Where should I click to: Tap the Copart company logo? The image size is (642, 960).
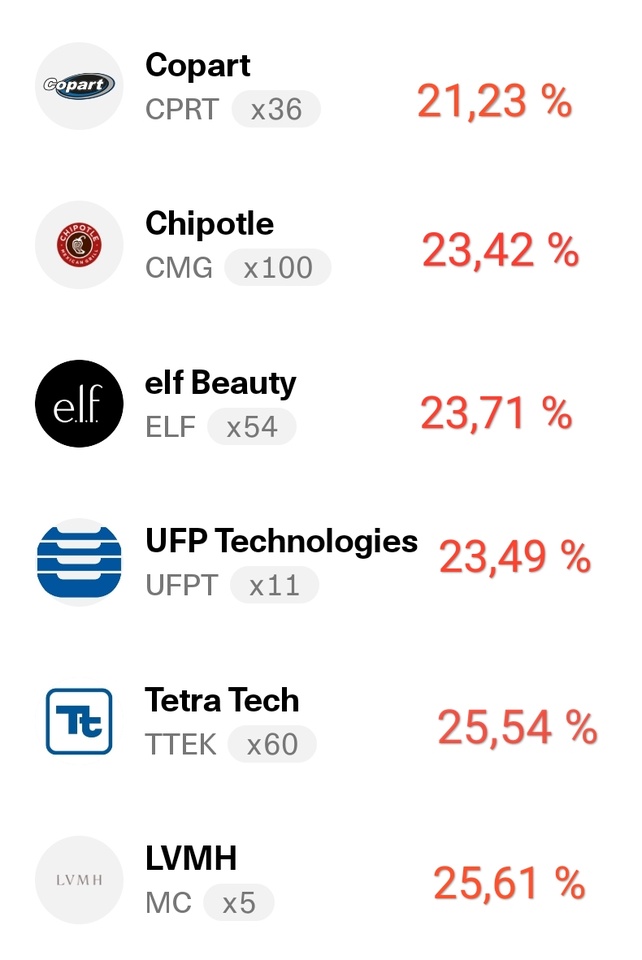[79, 86]
